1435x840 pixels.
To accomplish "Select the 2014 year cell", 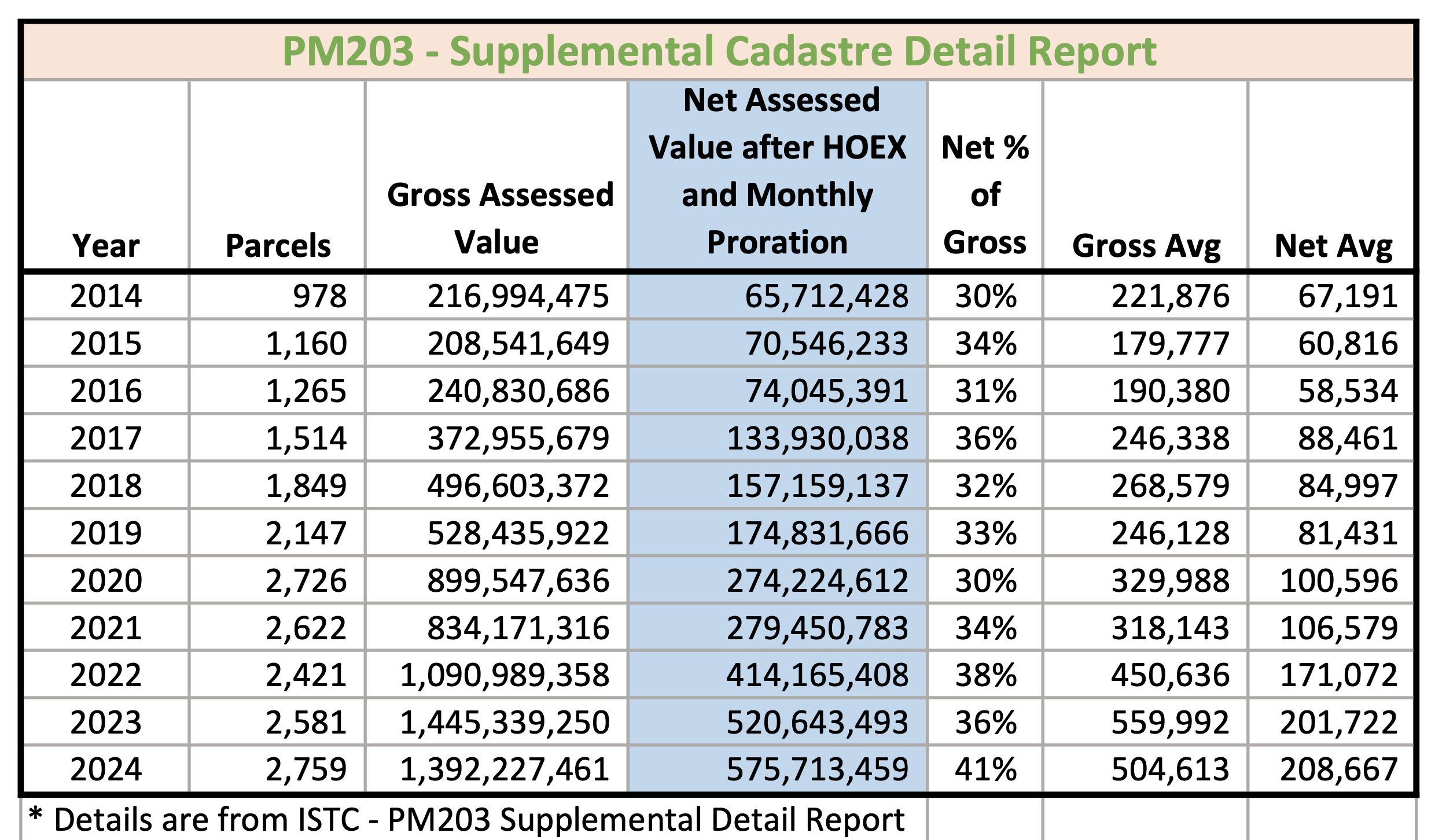I will tap(106, 296).
